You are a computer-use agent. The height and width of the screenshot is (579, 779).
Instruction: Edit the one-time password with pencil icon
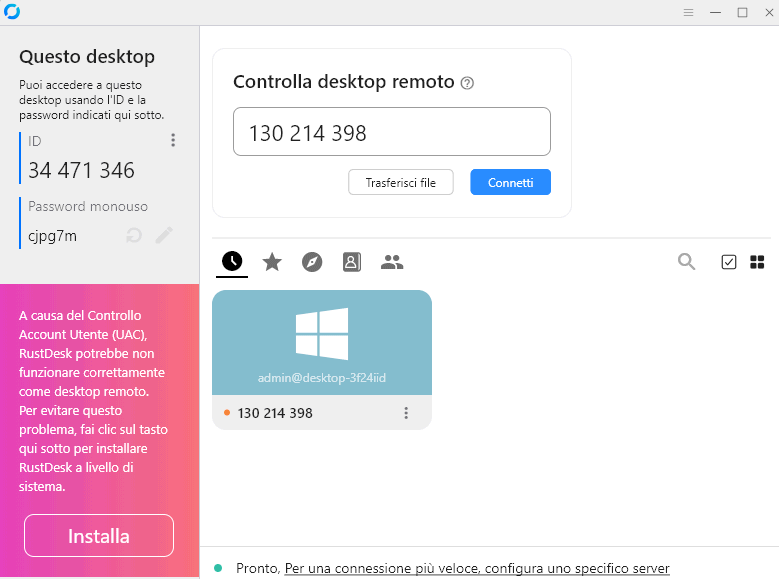pyautogui.click(x=164, y=235)
